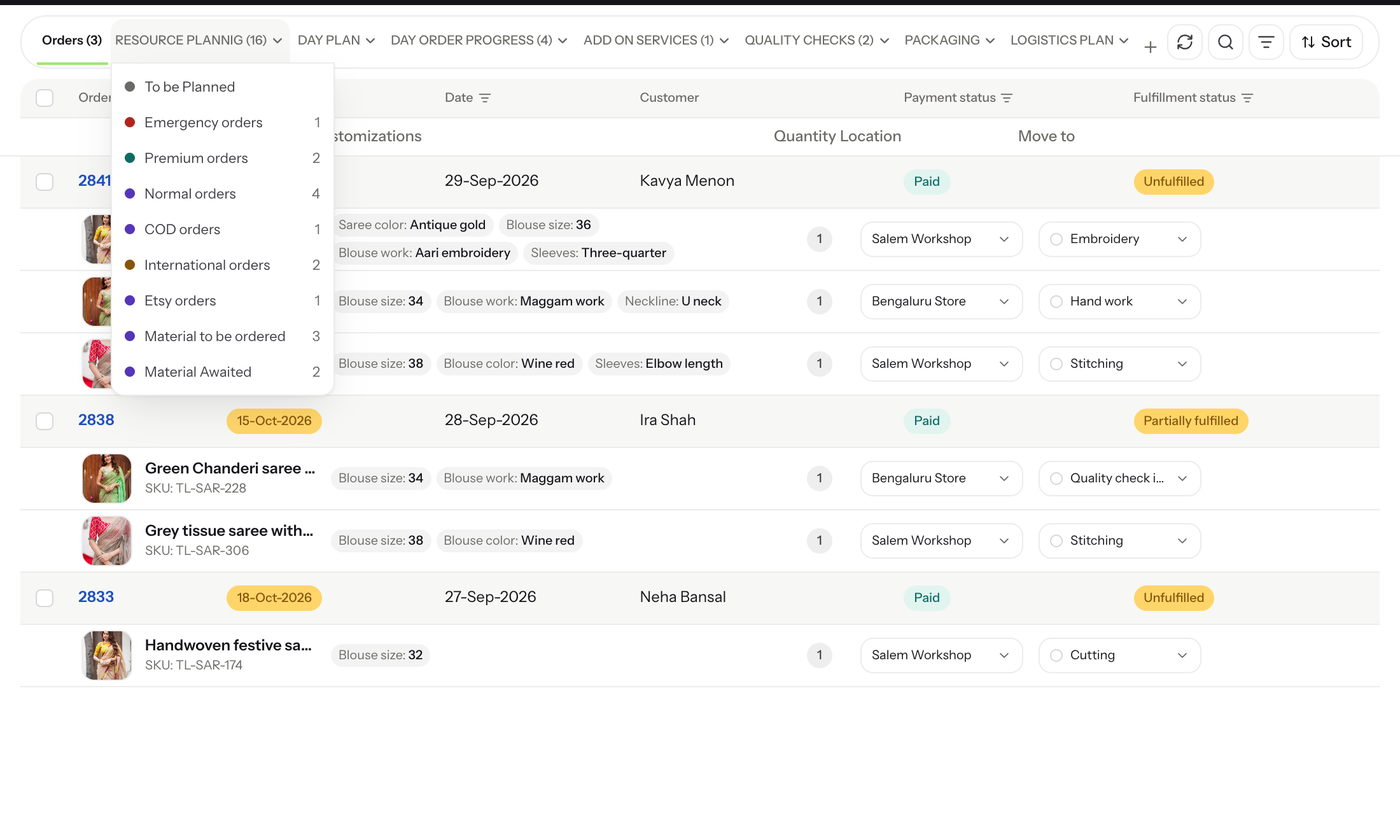The height and width of the screenshot is (840, 1400).
Task: Click the Date column filter icon
Action: click(485, 98)
